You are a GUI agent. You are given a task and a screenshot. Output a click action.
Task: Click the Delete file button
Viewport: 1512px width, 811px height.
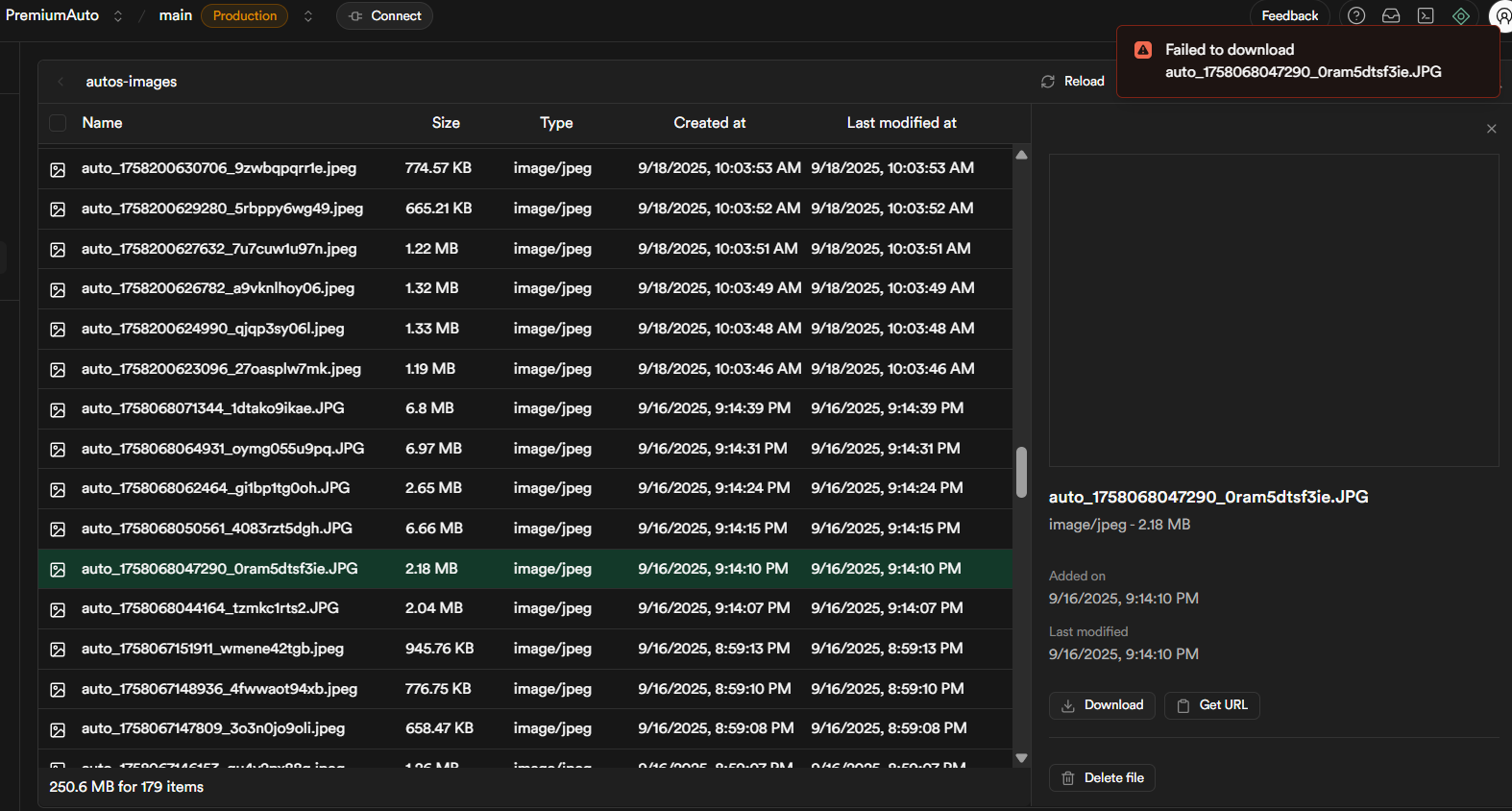[x=1102, y=778]
